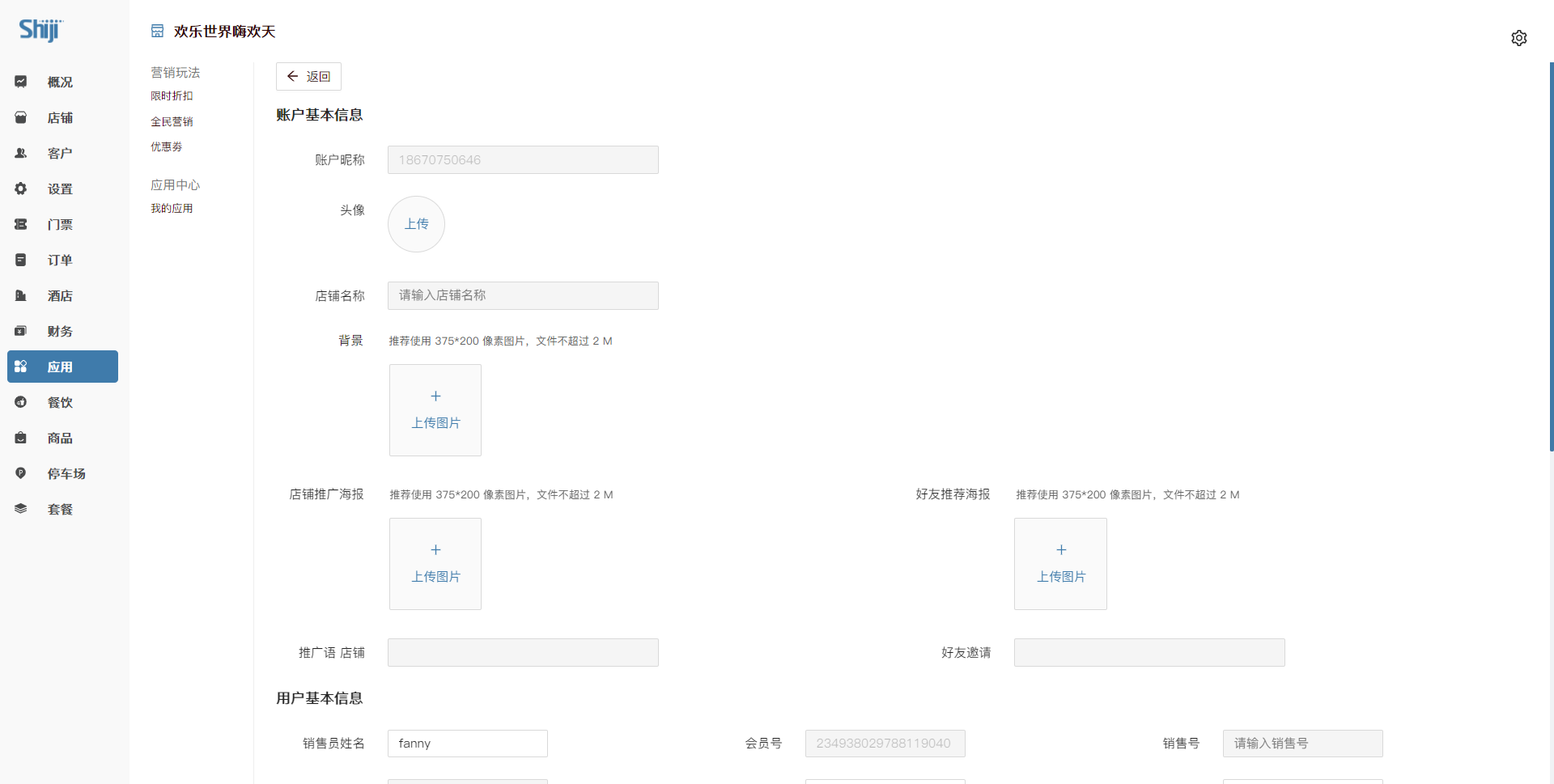This screenshot has height=784, width=1554.
Task: Open 店铺 menu item
Action: (62, 117)
